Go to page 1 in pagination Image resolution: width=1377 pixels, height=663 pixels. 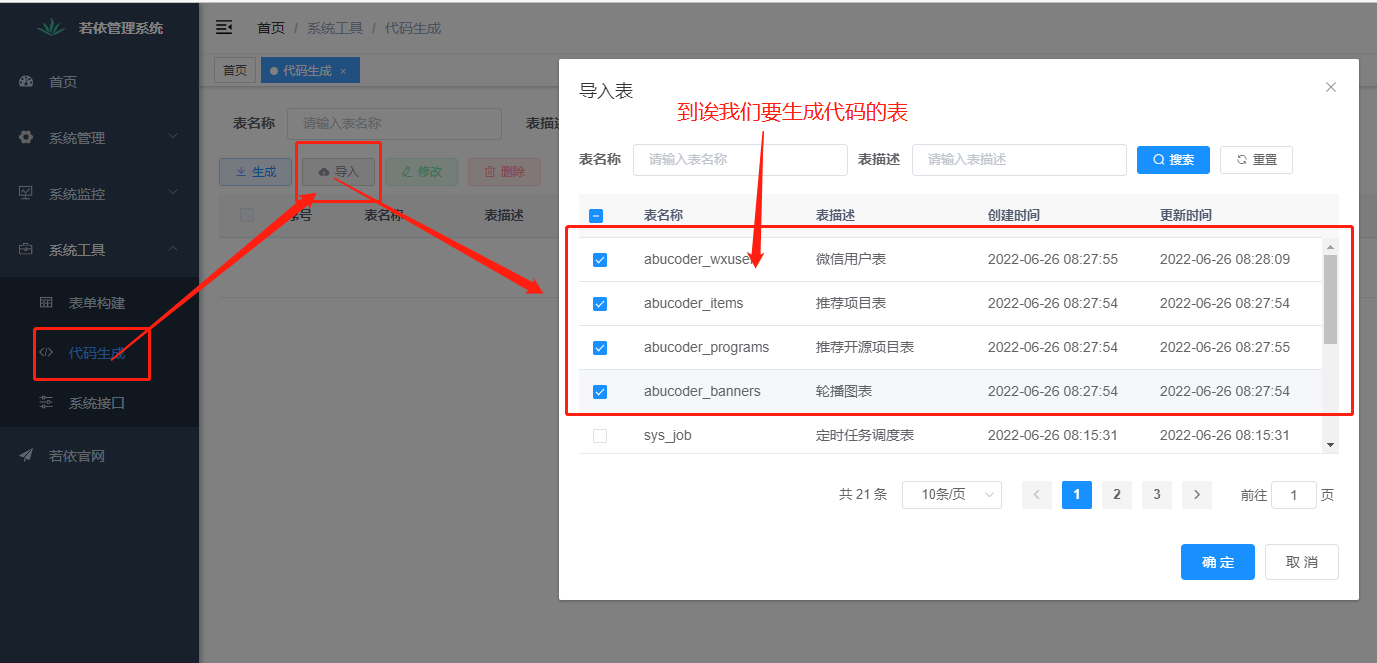coord(1077,495)
